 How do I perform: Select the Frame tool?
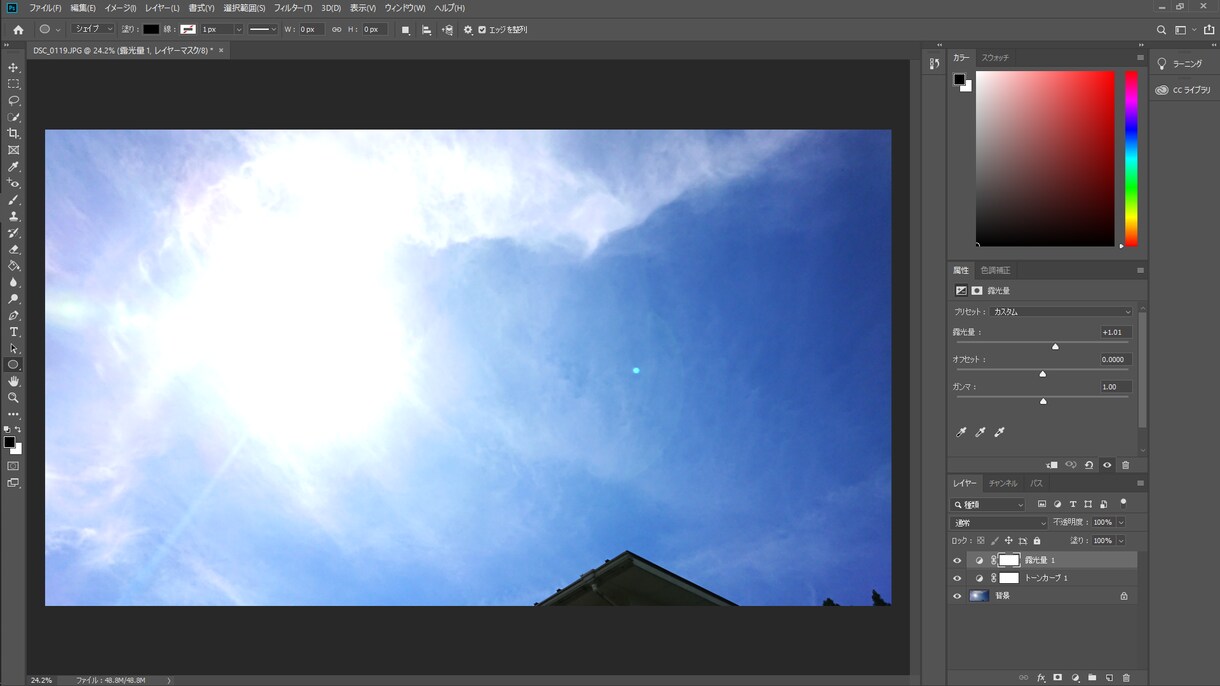click(14, 150)
